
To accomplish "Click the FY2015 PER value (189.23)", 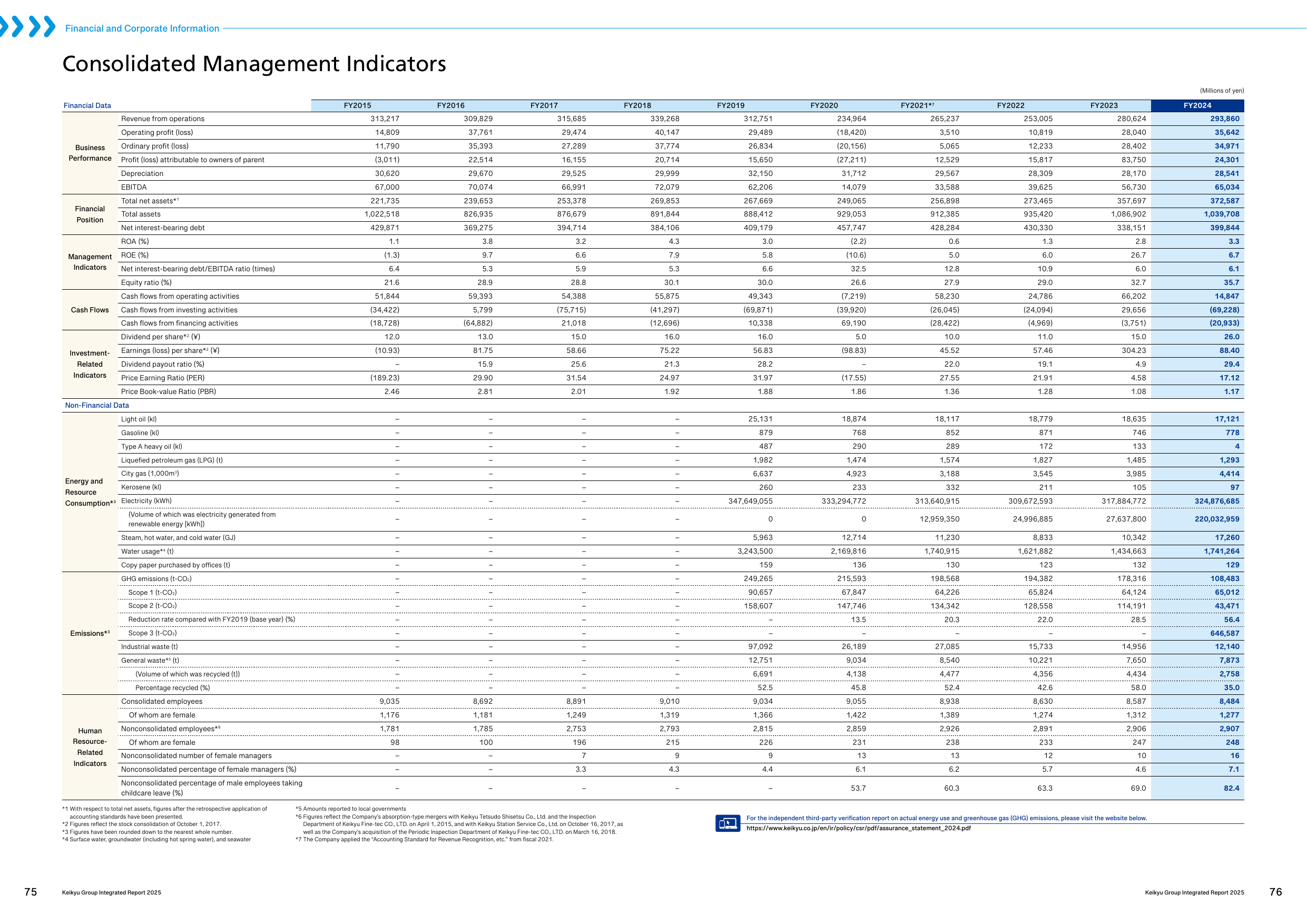I will tap(385, 378).
